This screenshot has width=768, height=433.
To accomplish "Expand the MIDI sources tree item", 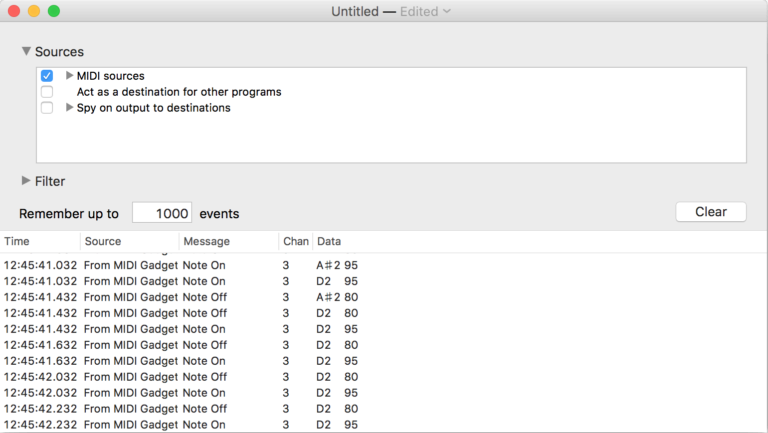I will tap(70, 76).
